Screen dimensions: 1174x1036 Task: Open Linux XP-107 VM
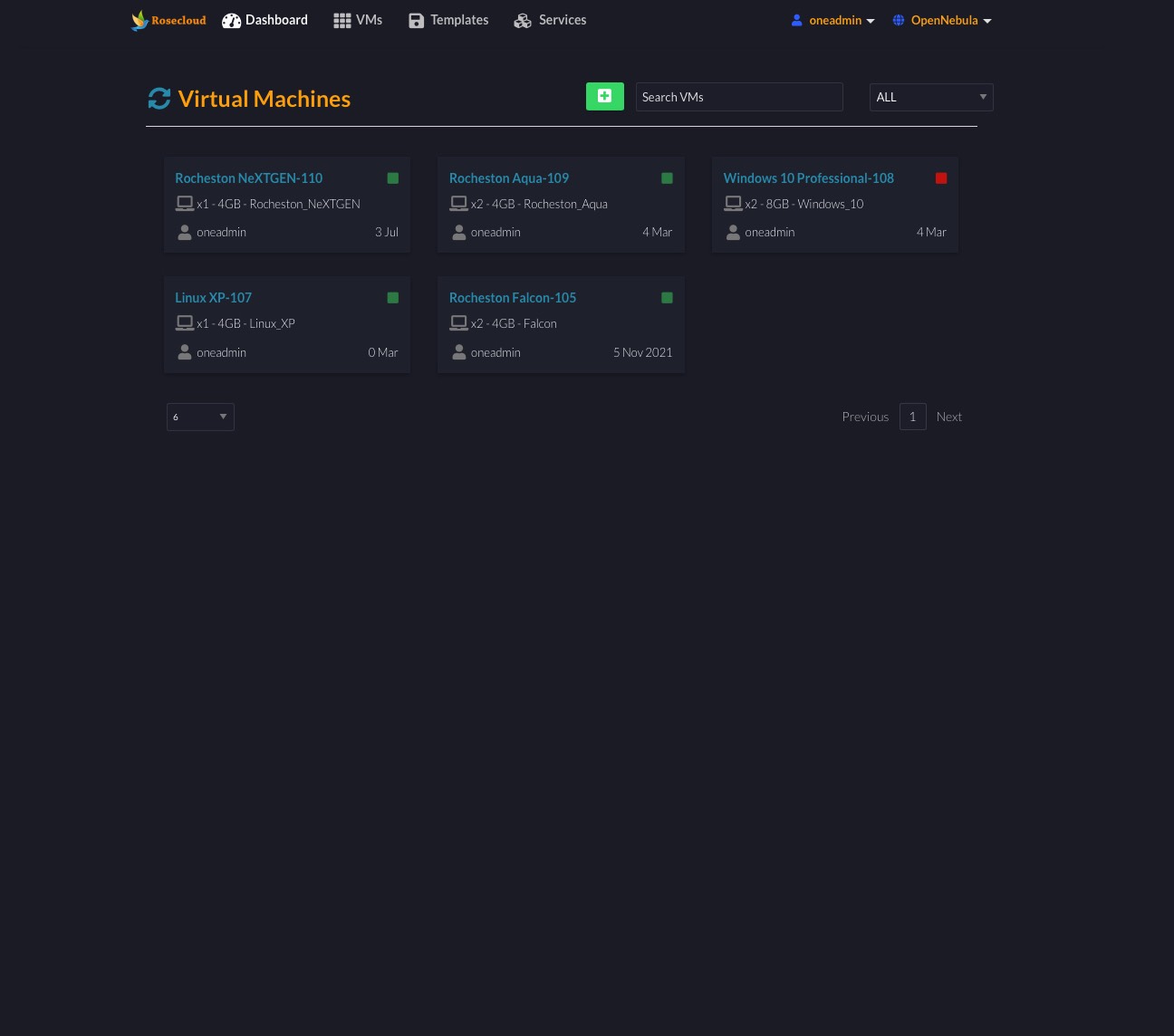(x=213, y=297)
